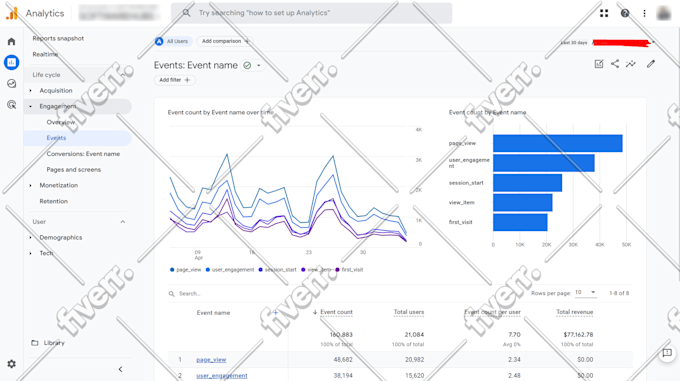
Task: Collapse the User group chevron
Action: point(123,222)
